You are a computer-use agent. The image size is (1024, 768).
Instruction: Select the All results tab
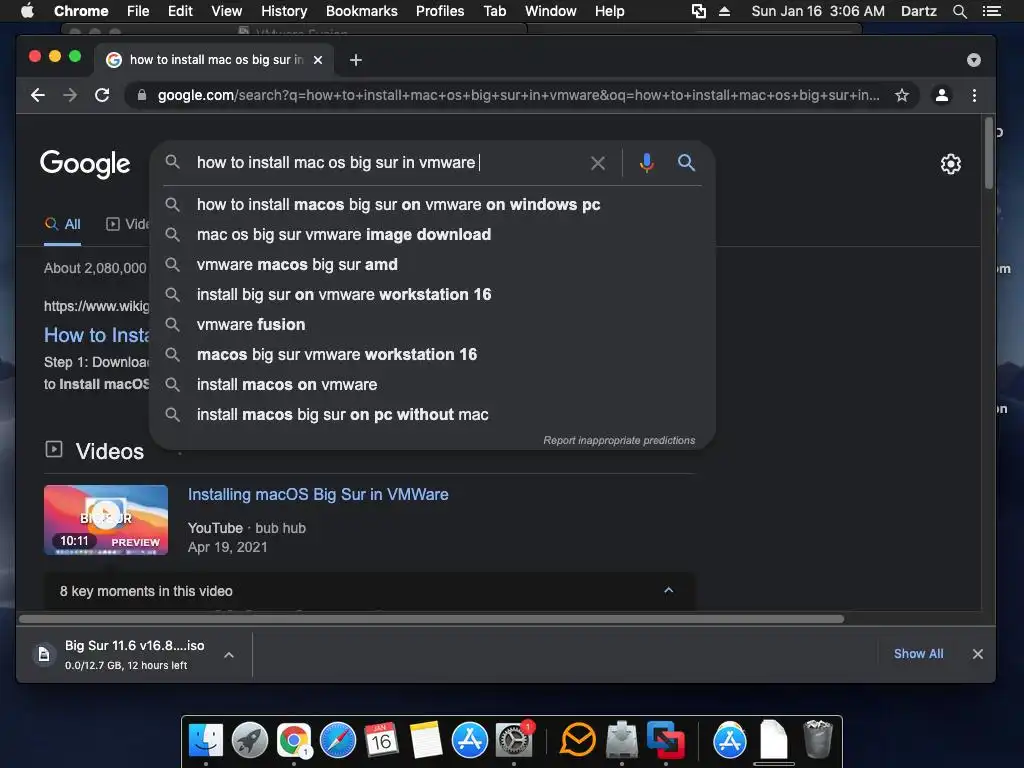pyautogui.click(x=63, y=225)
